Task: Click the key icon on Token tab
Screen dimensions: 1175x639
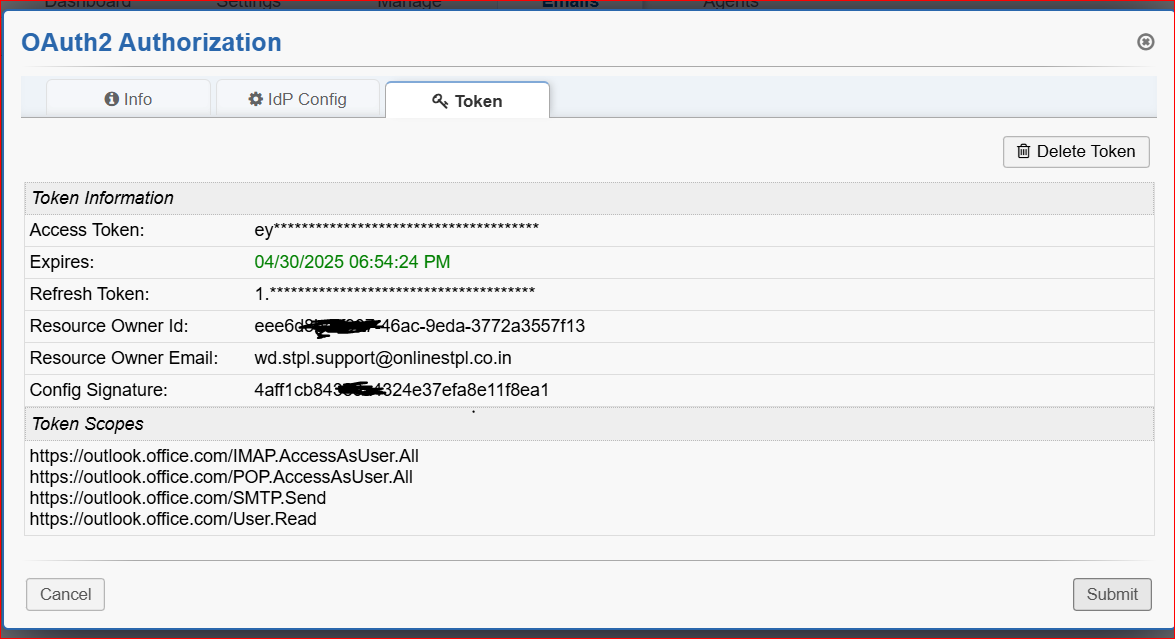Action: pos(439,101)
